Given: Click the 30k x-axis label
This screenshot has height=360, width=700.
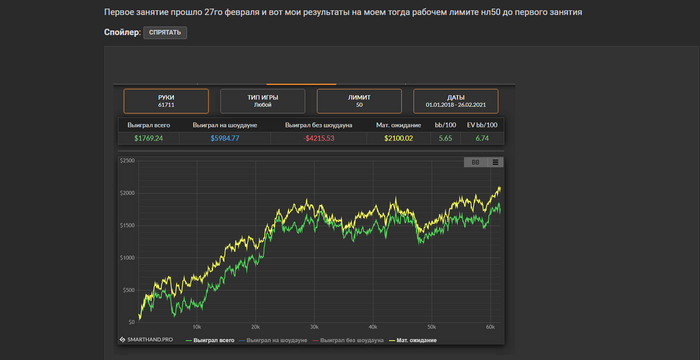Looking at the screenshot, I should click(x=314, y=327).
